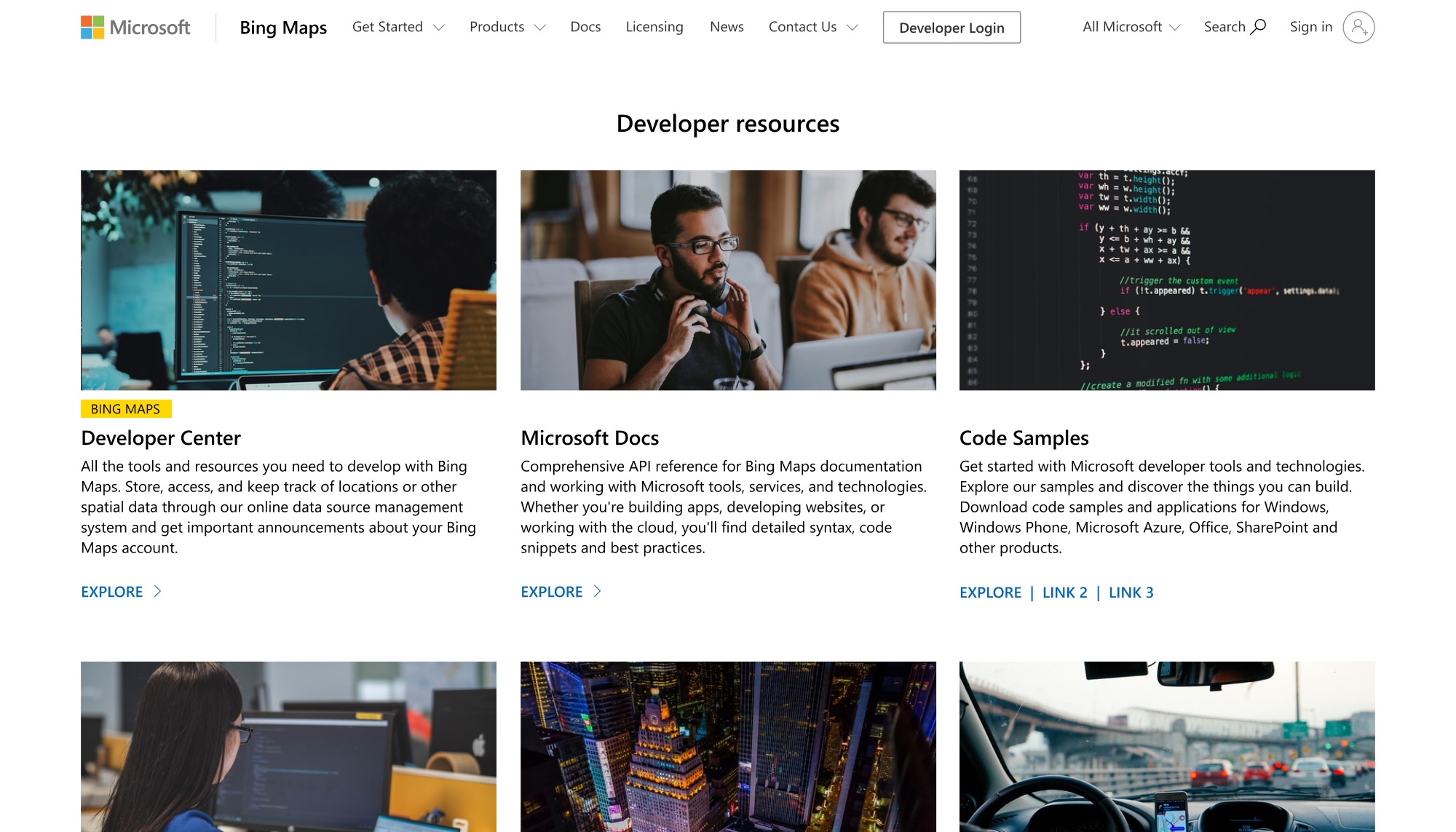Expand the Contact Us menu

pyautogui.click(x=812, y=27)
